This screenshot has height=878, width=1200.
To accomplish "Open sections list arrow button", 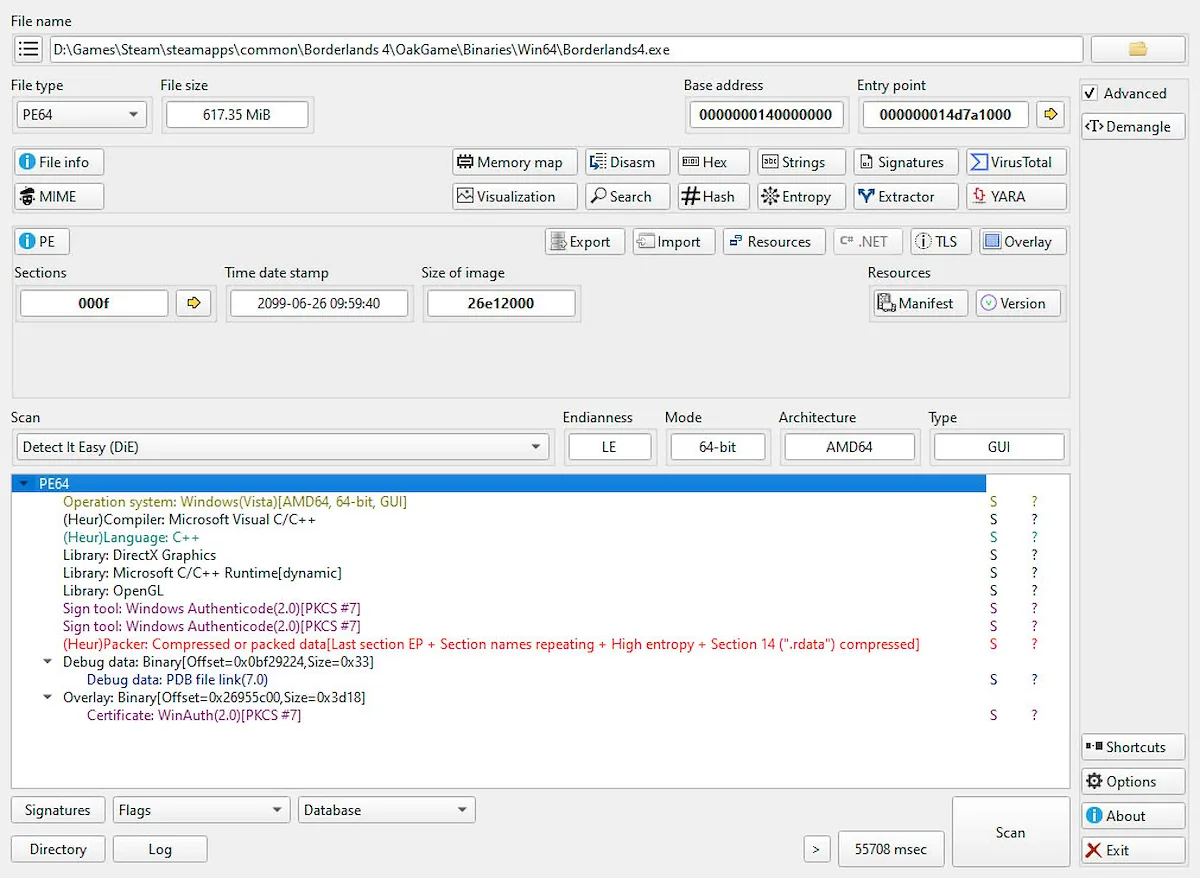I will (194, 303).
